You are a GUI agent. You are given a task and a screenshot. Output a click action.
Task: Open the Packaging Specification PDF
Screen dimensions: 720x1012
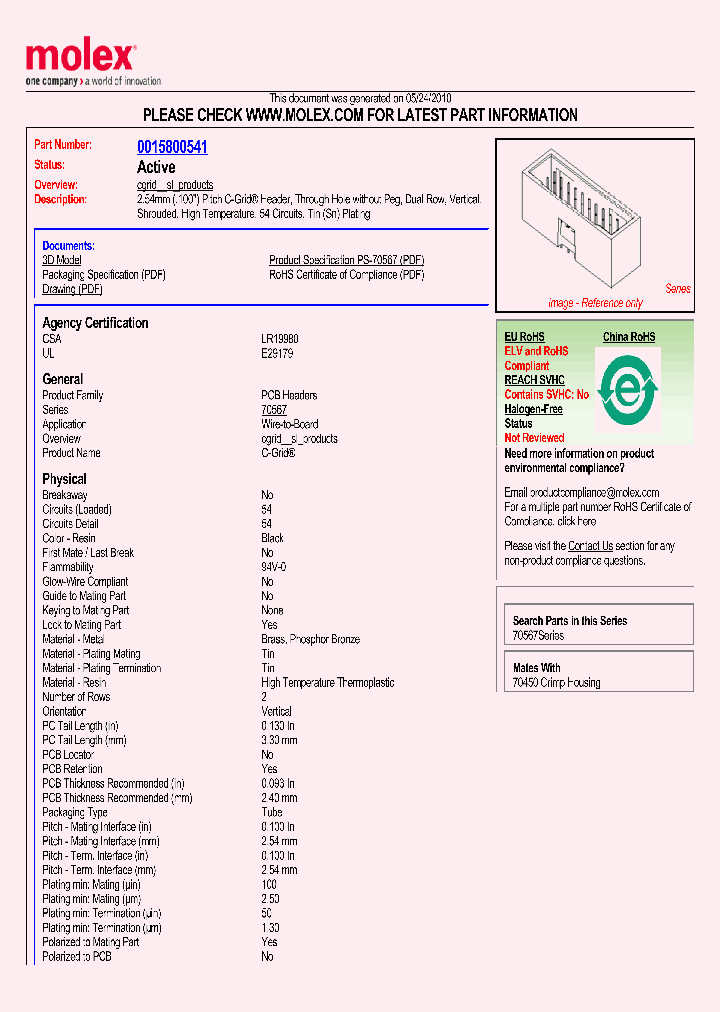[104, 275]
